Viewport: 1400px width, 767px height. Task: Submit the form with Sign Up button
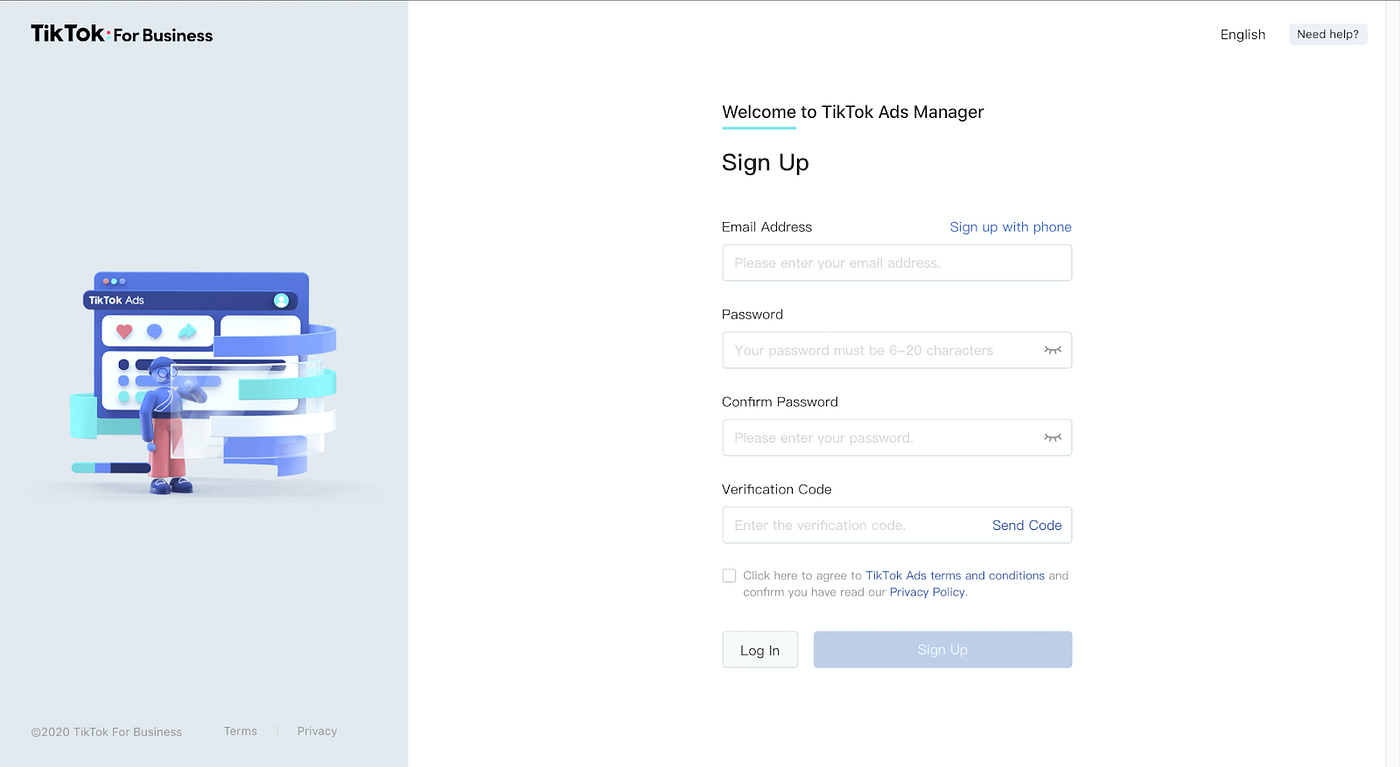[943, 650]
